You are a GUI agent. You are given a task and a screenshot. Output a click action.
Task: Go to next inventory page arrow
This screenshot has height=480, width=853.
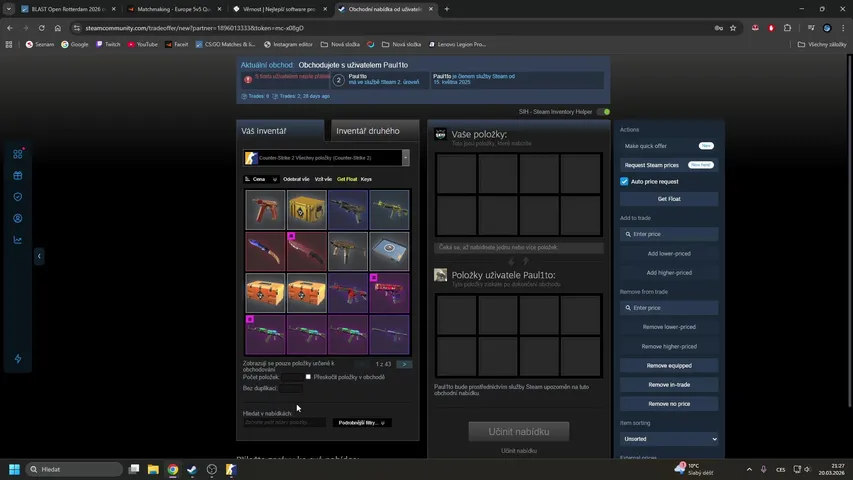point(404,364)
